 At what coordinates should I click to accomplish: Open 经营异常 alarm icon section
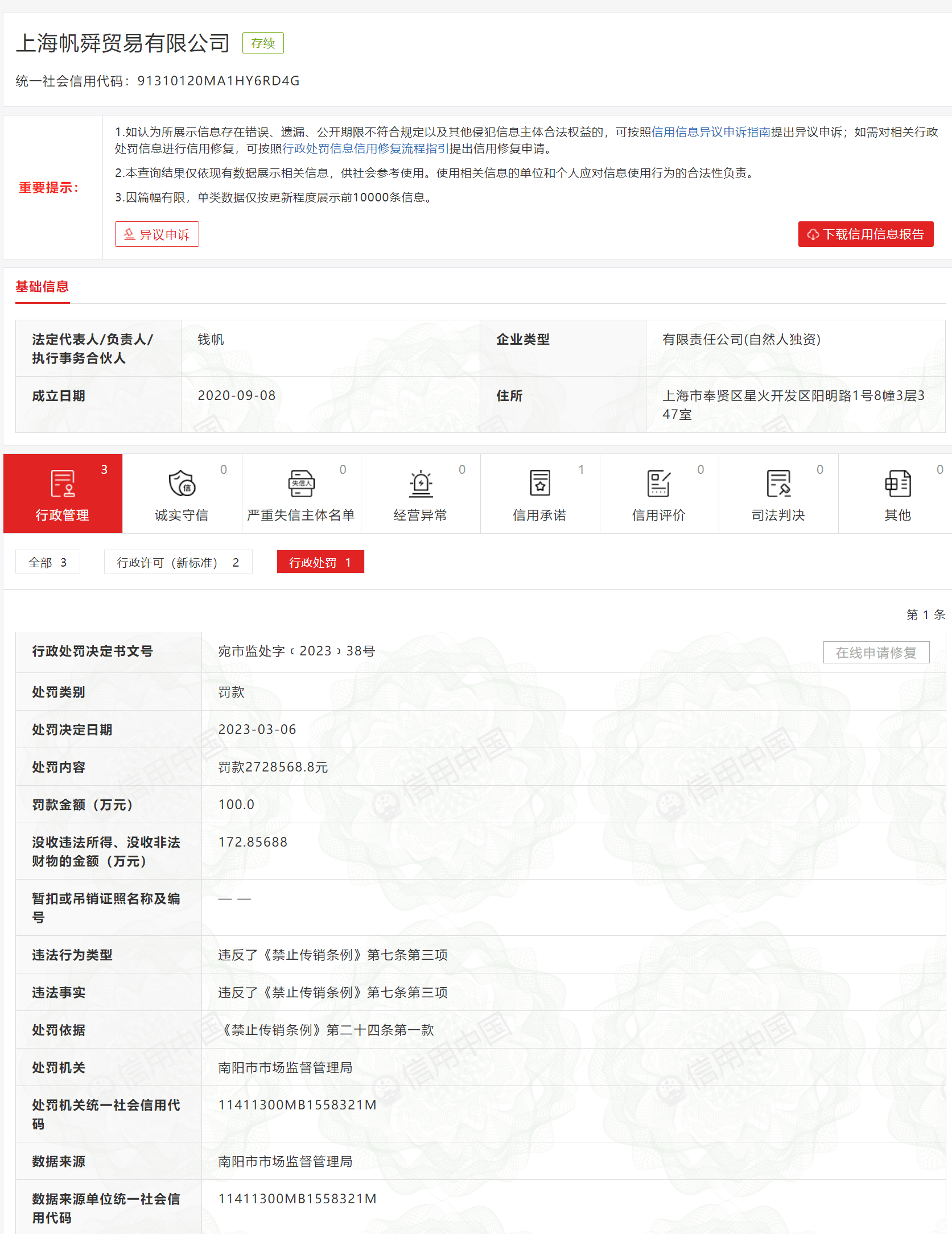pyautogui.click(x=420, y=484)
